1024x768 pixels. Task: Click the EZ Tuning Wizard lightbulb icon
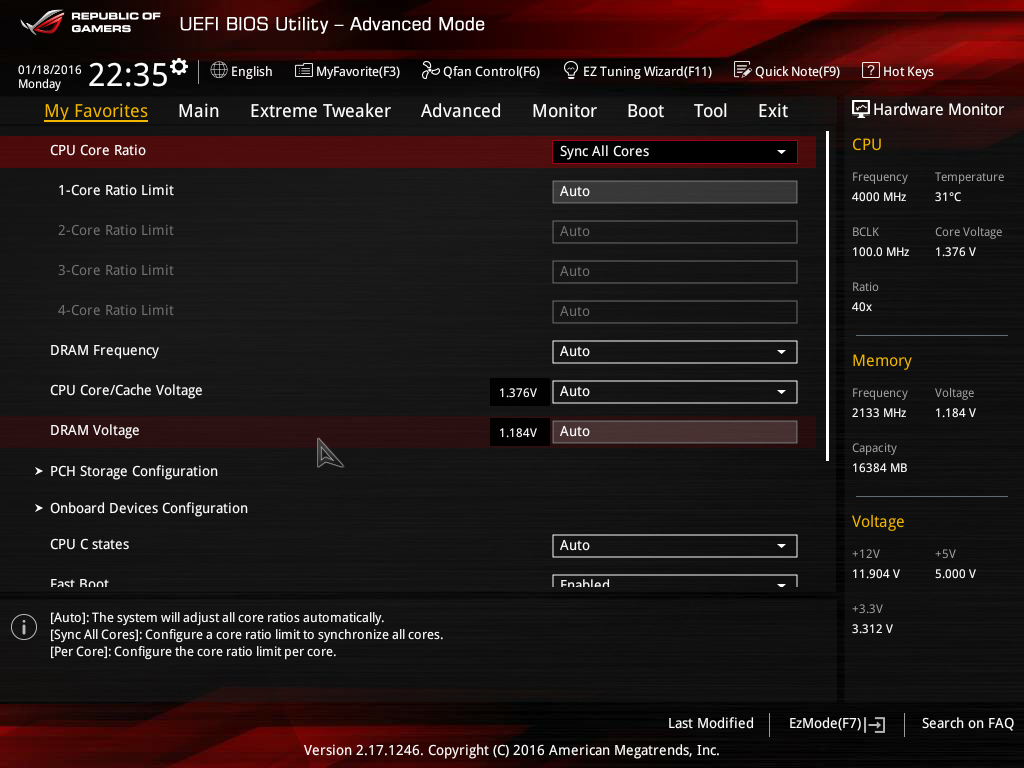click(571, 70)
